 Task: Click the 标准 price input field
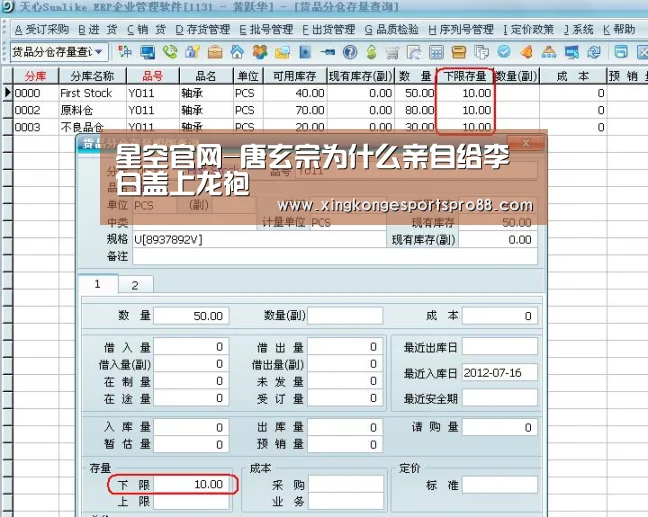(x=500, y=484)
